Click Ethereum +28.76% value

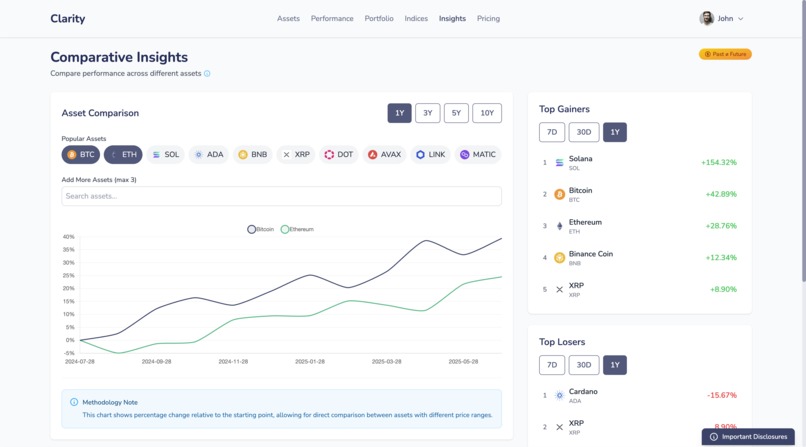pos(721,226)
